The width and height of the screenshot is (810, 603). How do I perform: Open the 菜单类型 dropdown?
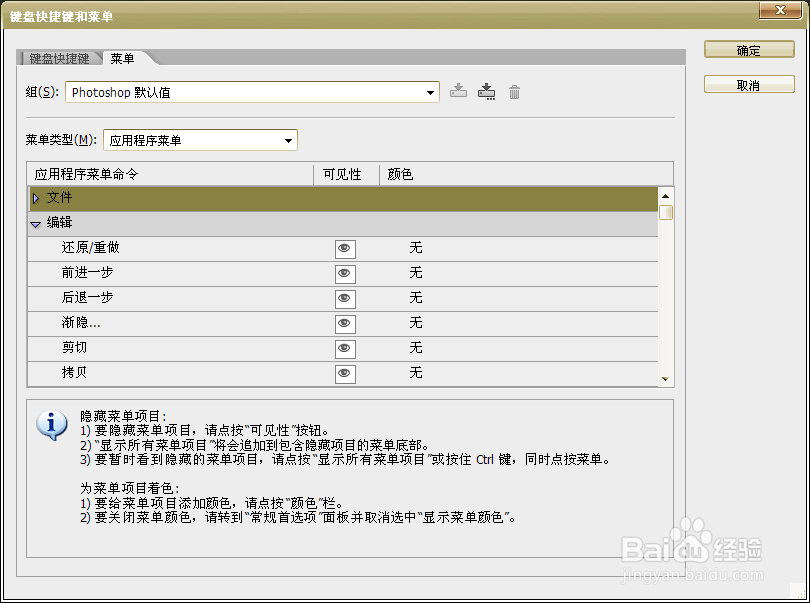289,140
